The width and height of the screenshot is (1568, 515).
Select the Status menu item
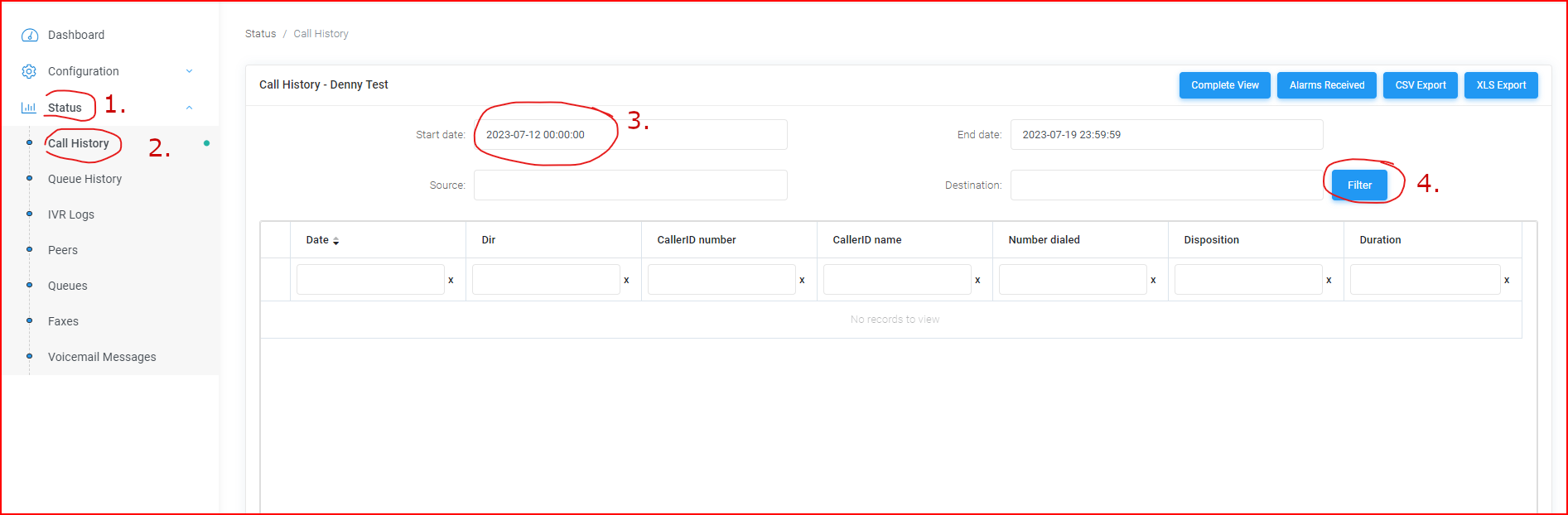click(65, 108)
